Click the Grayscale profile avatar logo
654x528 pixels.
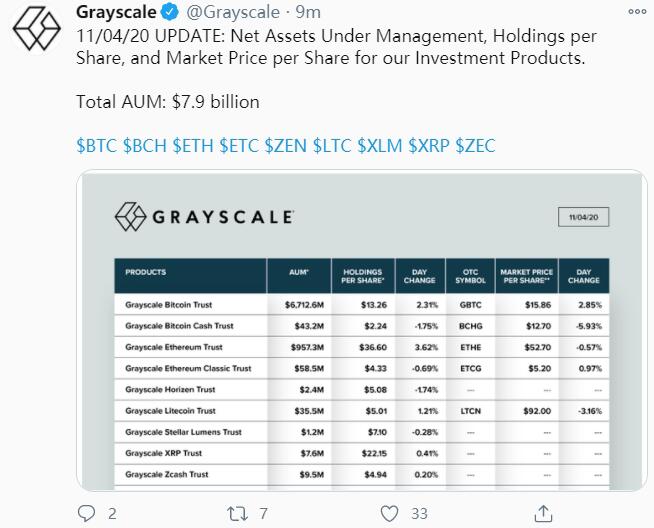tap(37, 38)
